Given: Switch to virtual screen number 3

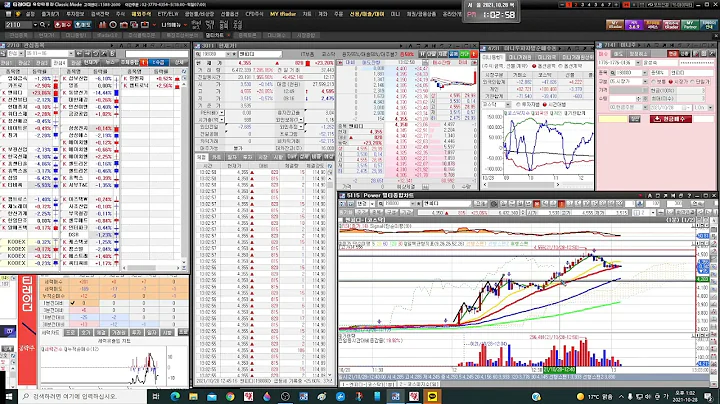Looking at the screenshot, I should point(582,5).
